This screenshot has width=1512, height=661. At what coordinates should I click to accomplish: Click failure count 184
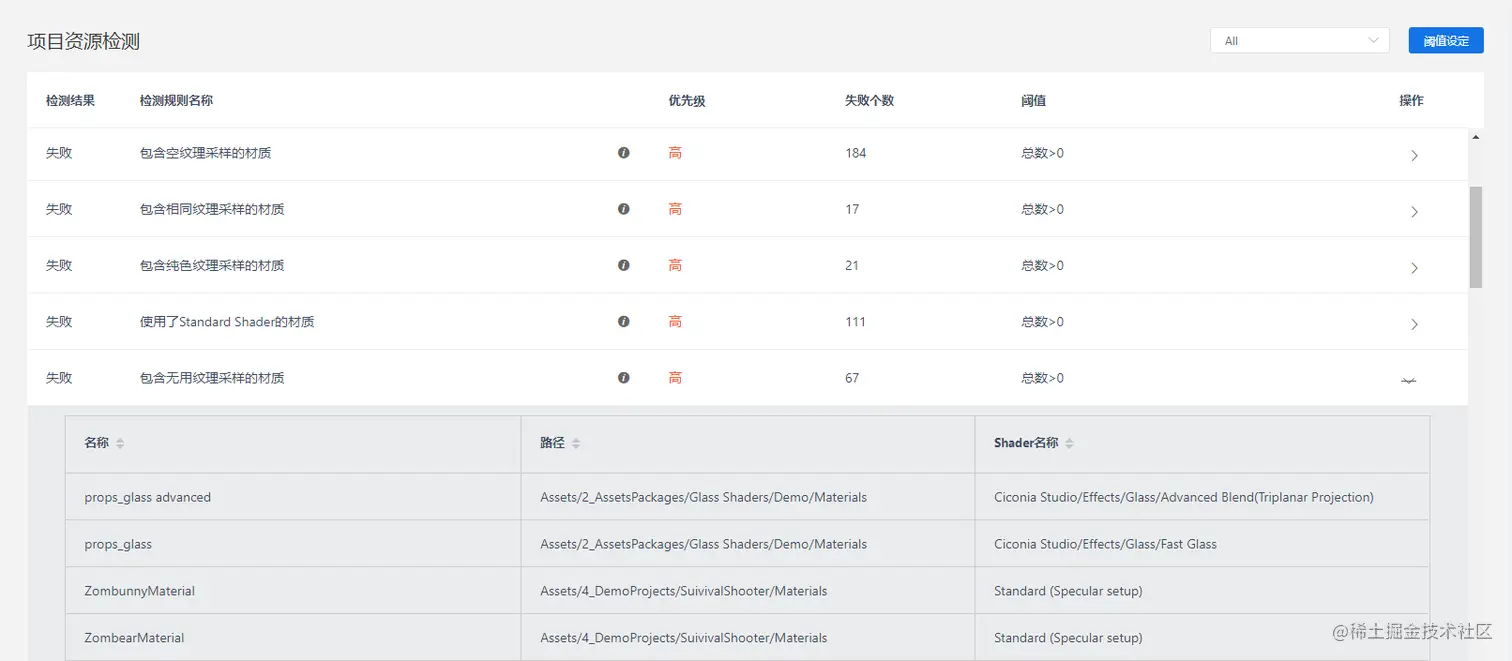coord(855,153)
